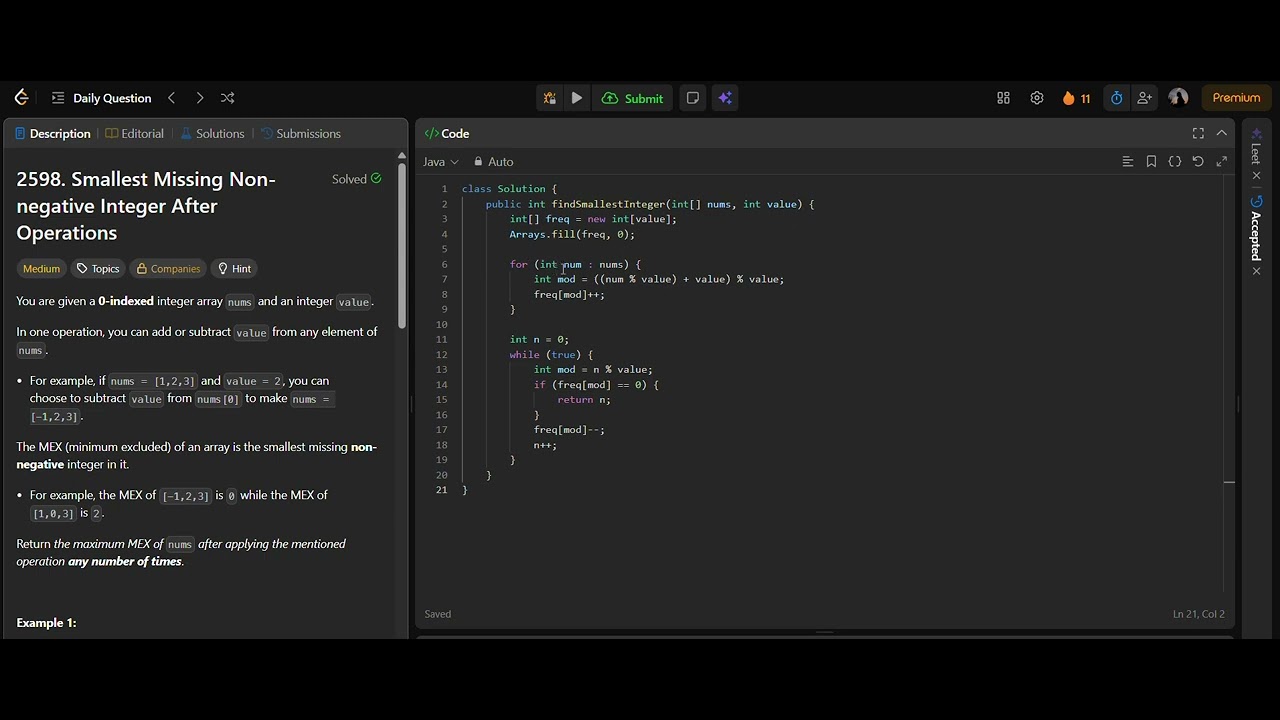Viewport: 1280px width, 720px height.
Task: Run the code with play icon
Action: coord(577,98)
